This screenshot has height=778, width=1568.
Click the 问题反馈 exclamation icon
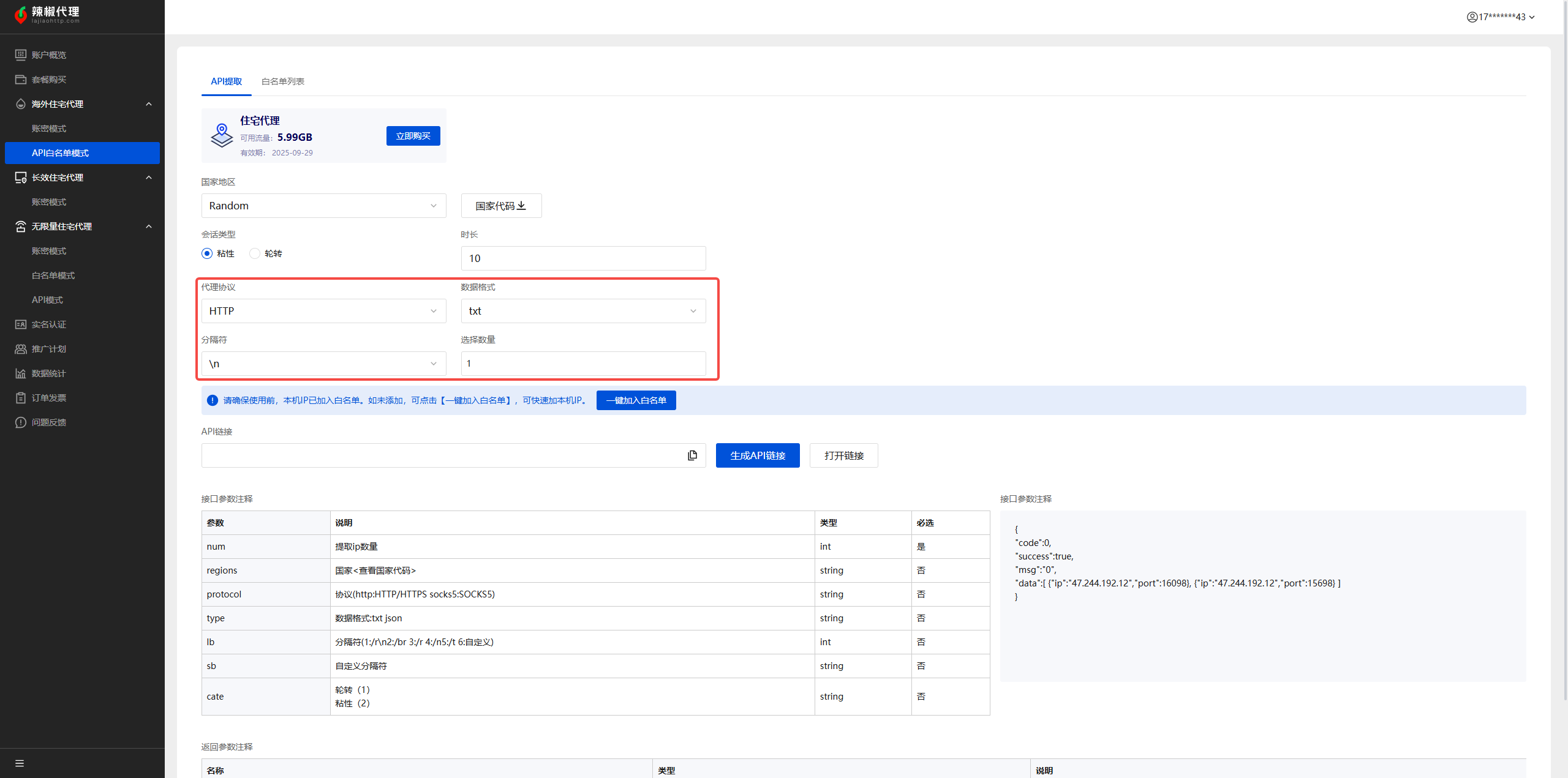click(x=21, y=422)
